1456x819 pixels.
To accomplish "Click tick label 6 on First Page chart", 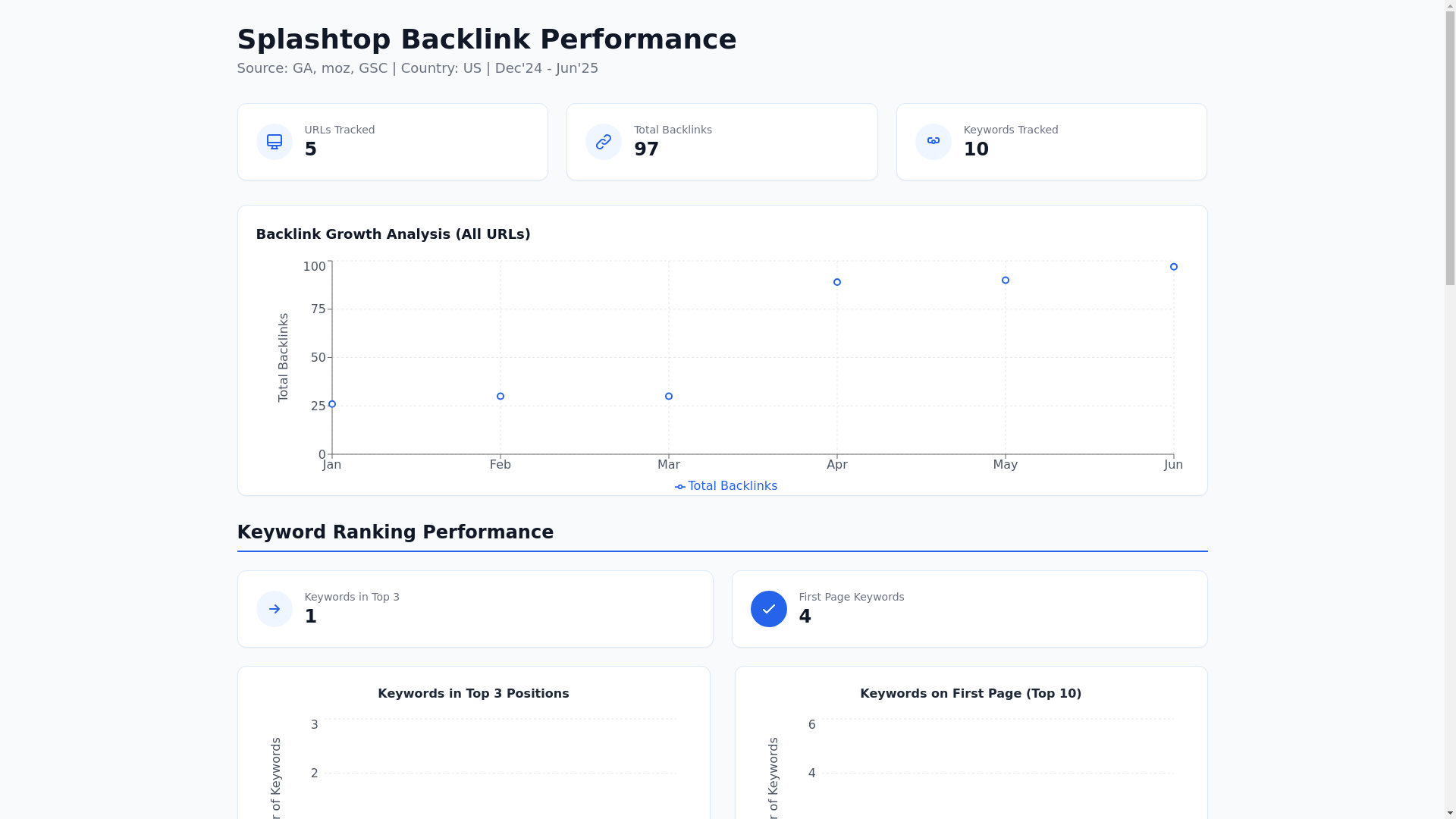I will [812, 725].
